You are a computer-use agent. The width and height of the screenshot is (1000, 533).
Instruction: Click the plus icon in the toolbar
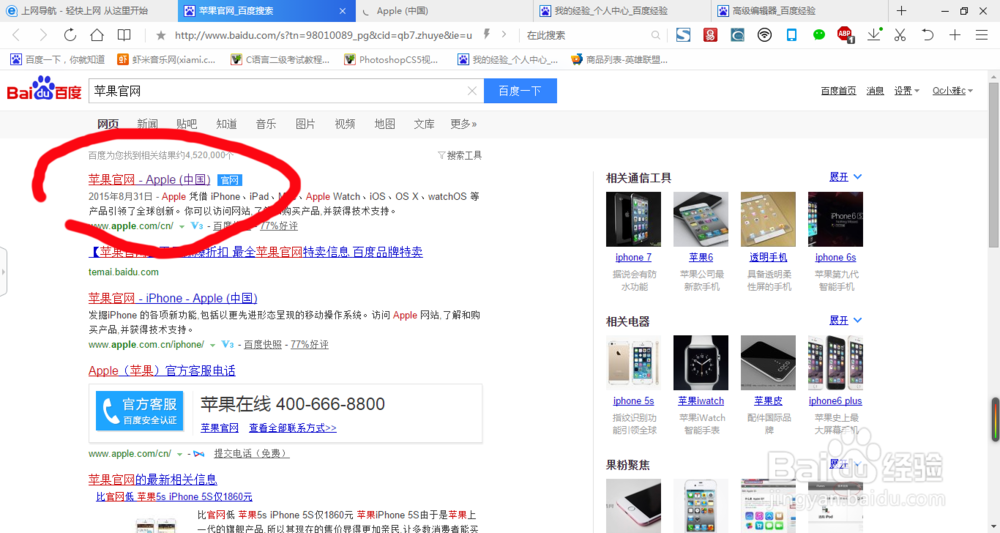[x=955, y=35]
